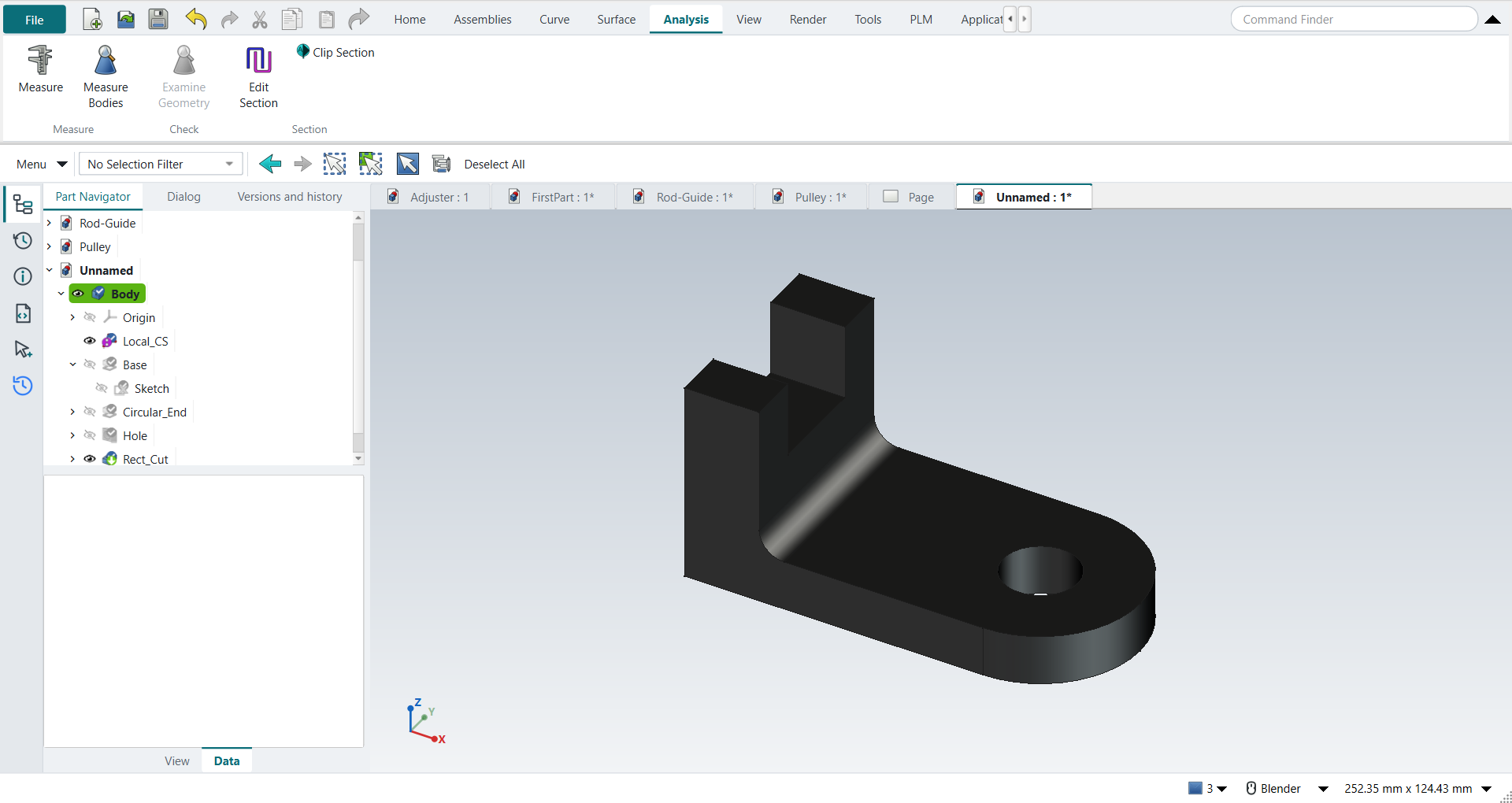Click the cut scissors icon
This screenshot has width=1512, height=803.
click(x=260, y=20)
